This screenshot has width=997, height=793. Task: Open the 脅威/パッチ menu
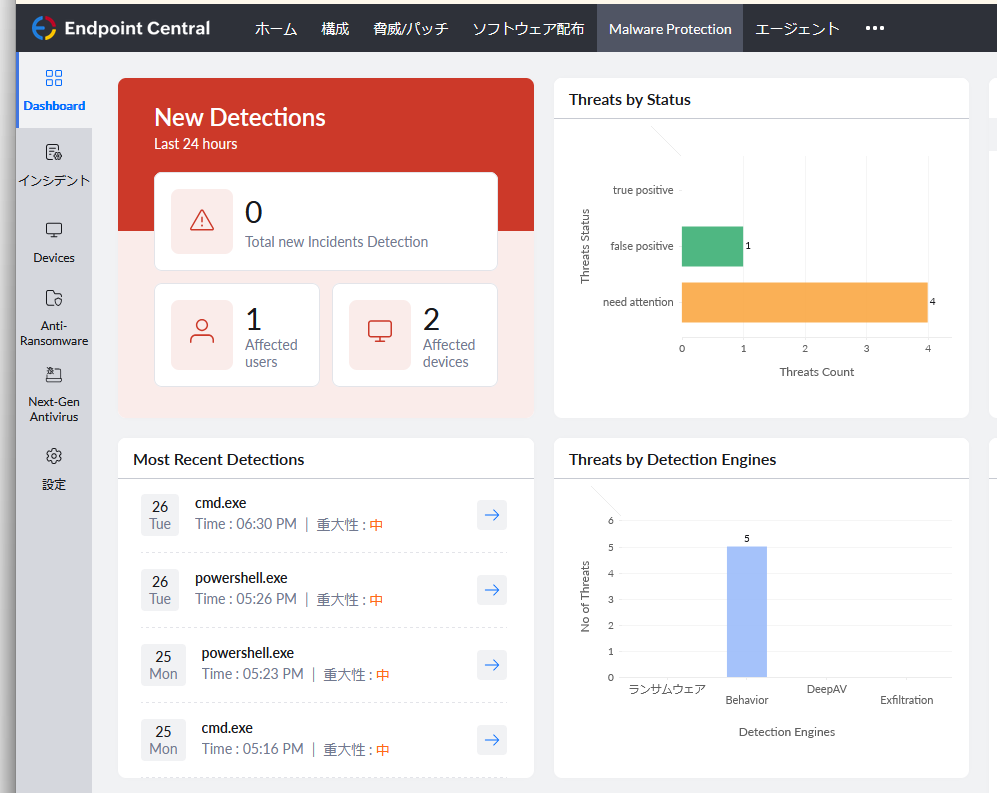[x=411, y=29]
